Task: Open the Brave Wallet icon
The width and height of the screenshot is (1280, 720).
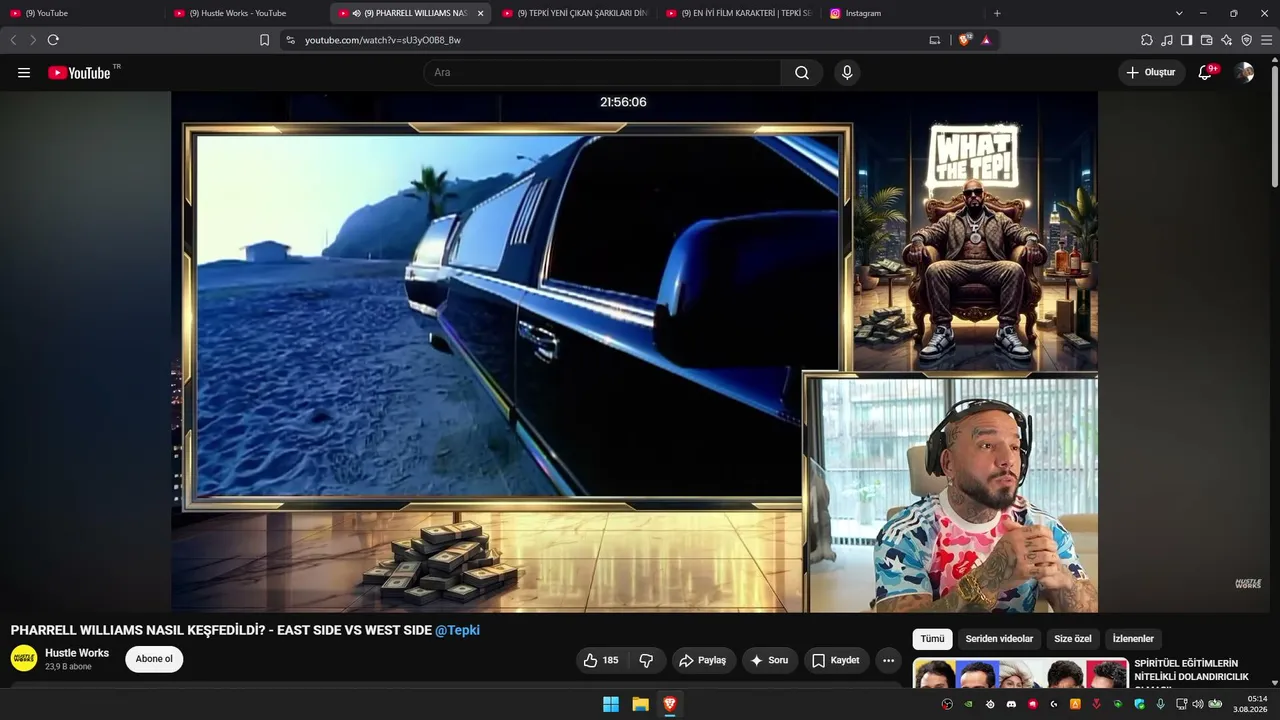Action: click(1206, 40)
